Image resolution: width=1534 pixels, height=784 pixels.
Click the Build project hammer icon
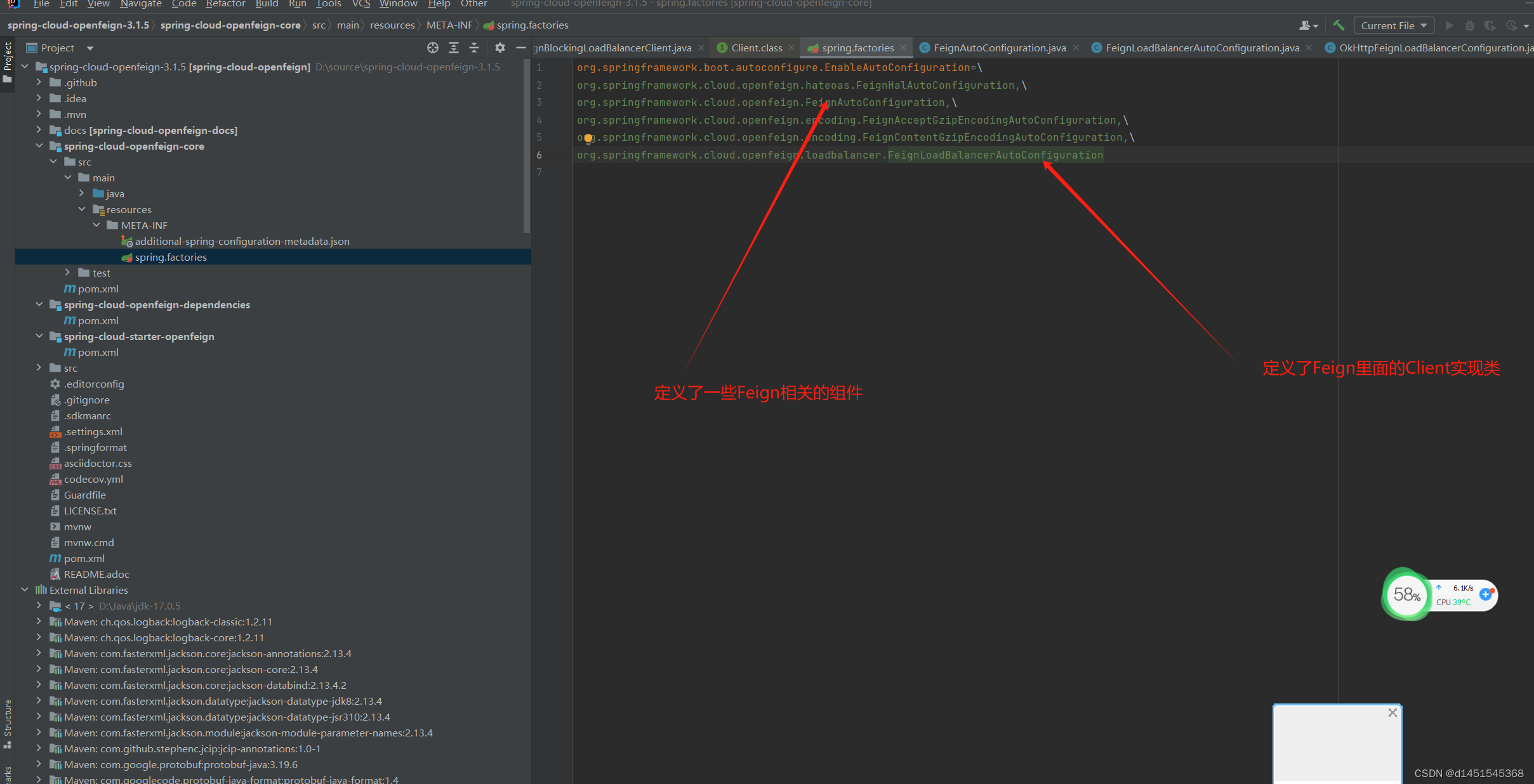[1339, 25]
